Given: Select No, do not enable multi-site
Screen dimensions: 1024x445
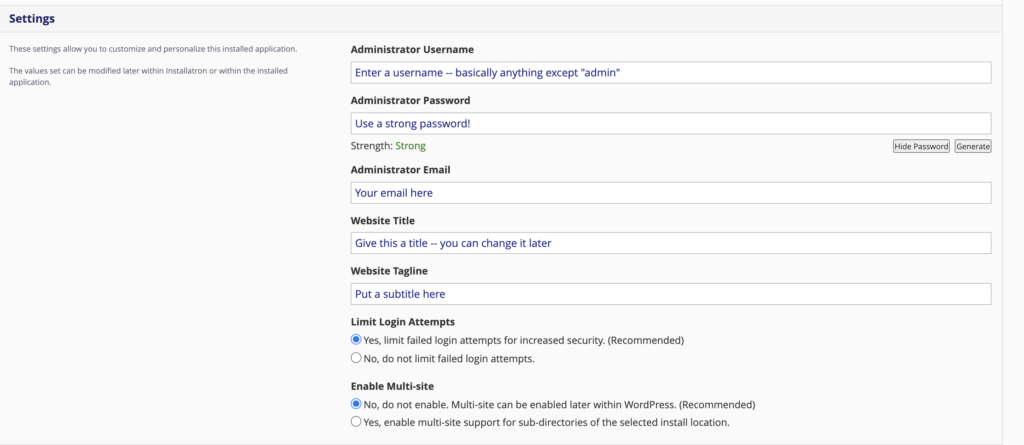Looking at the screenshot, I should [356, 404].
